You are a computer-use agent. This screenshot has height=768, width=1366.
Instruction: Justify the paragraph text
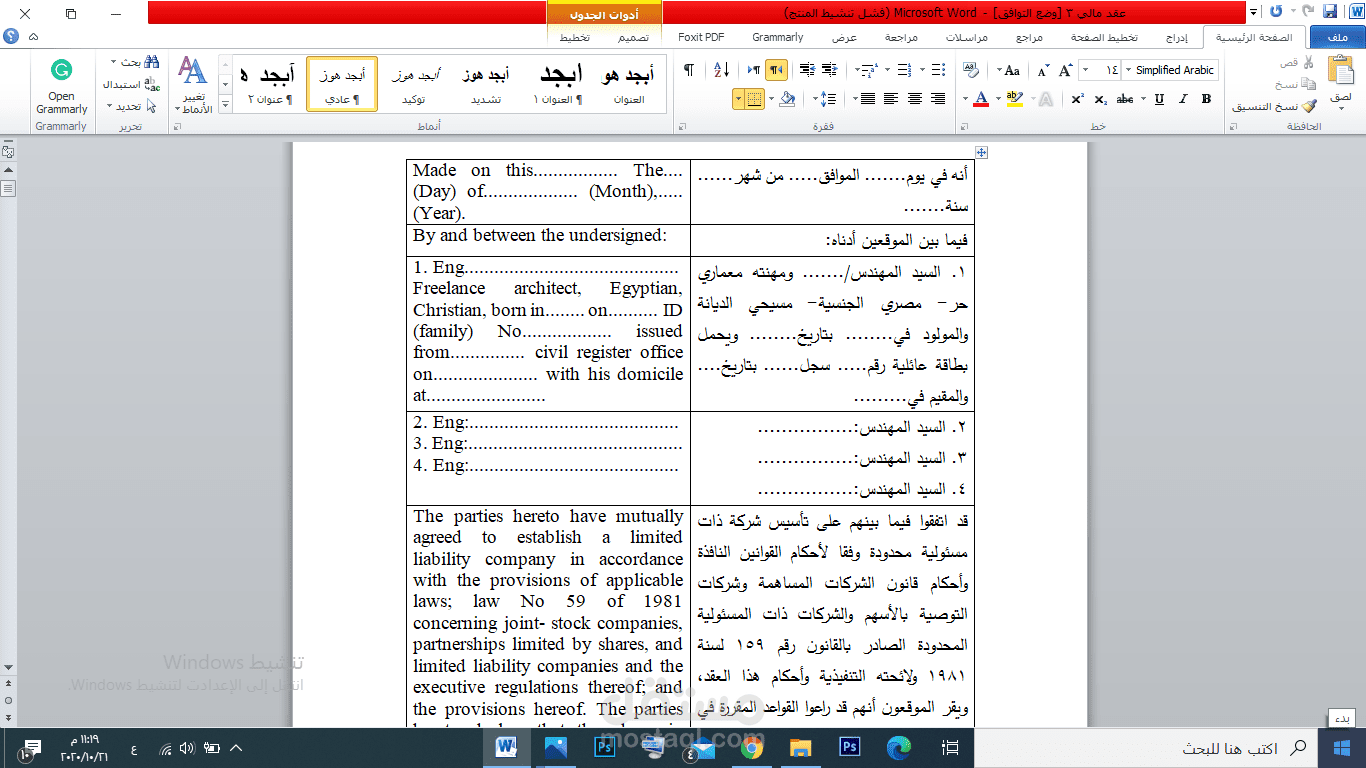coord(866,99)
